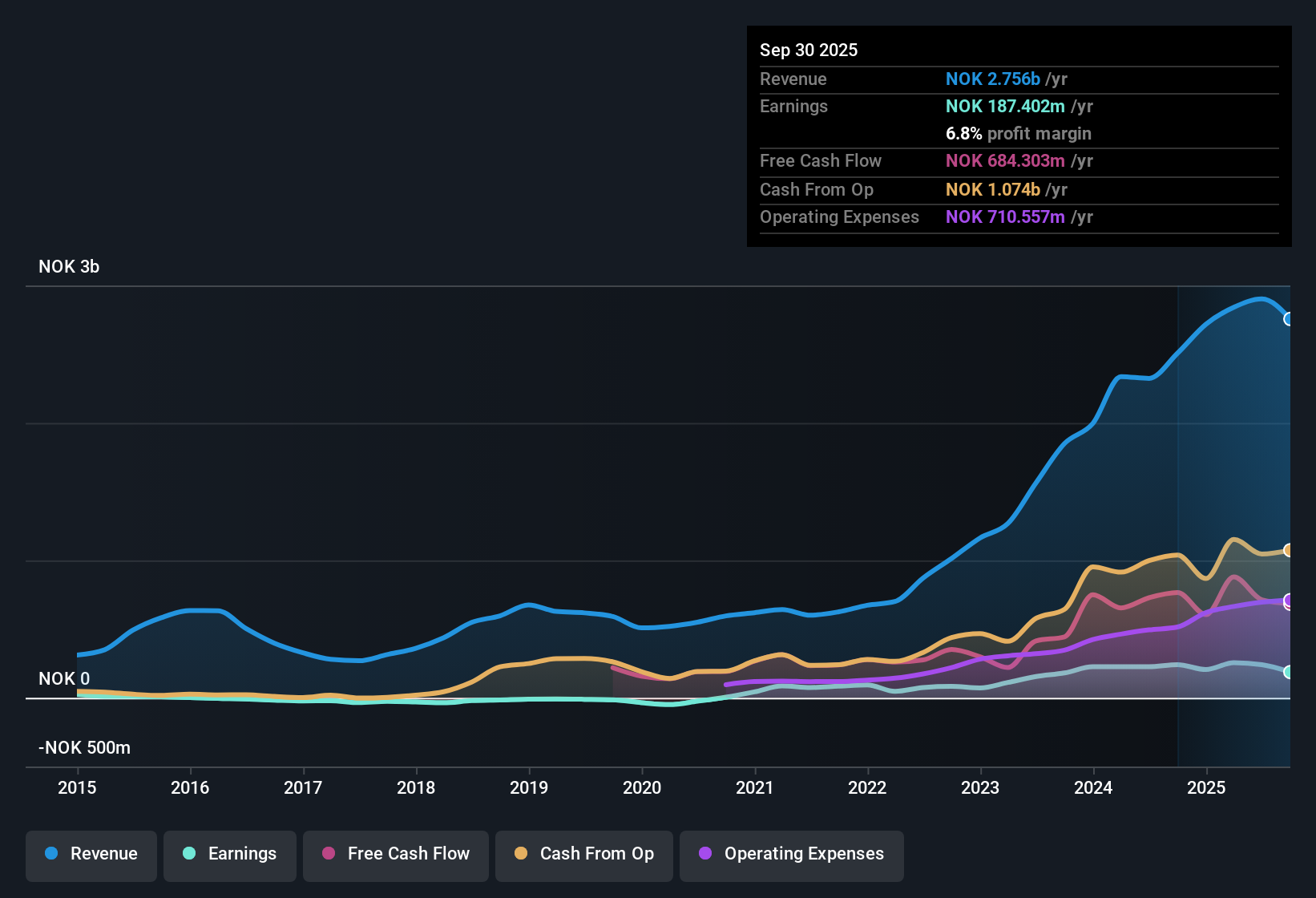Click the teal Earnings dot icon in legend
The image size is (1316, 898).
pos(189,854)
